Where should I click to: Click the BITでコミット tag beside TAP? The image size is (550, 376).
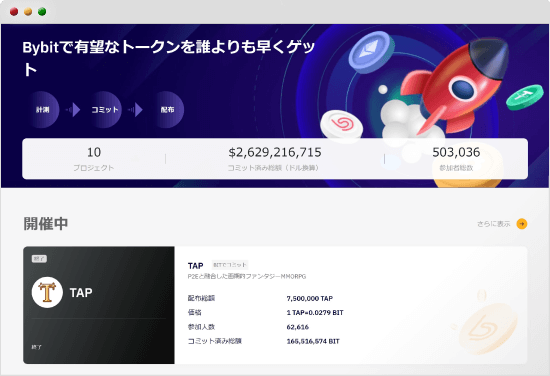230,265
